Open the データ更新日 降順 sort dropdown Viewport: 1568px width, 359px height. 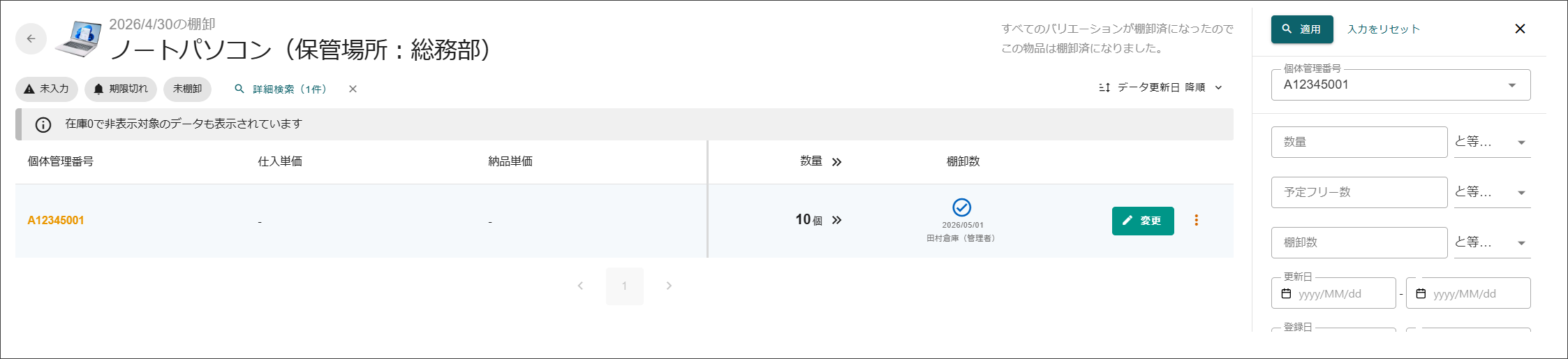1160,87
